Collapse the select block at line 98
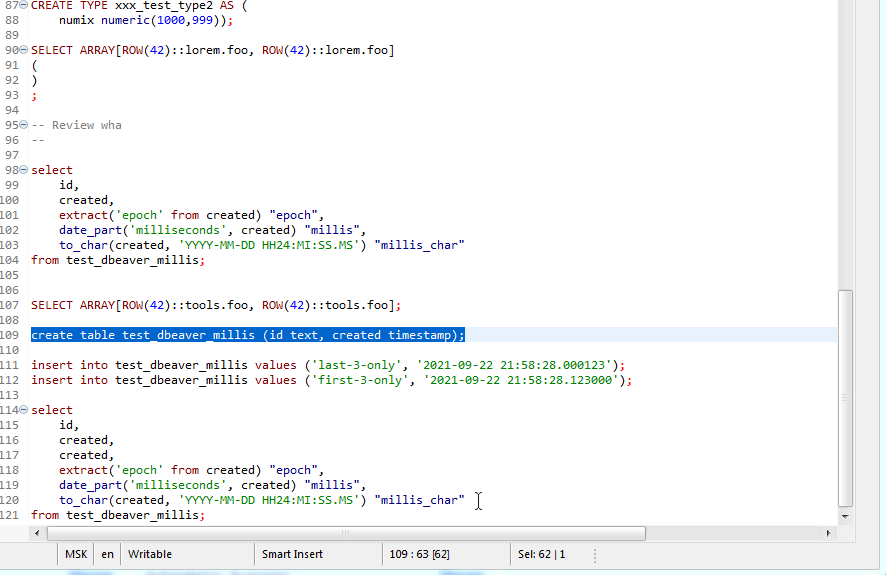This screenshot has width=886, height=575. click(24, 169)
